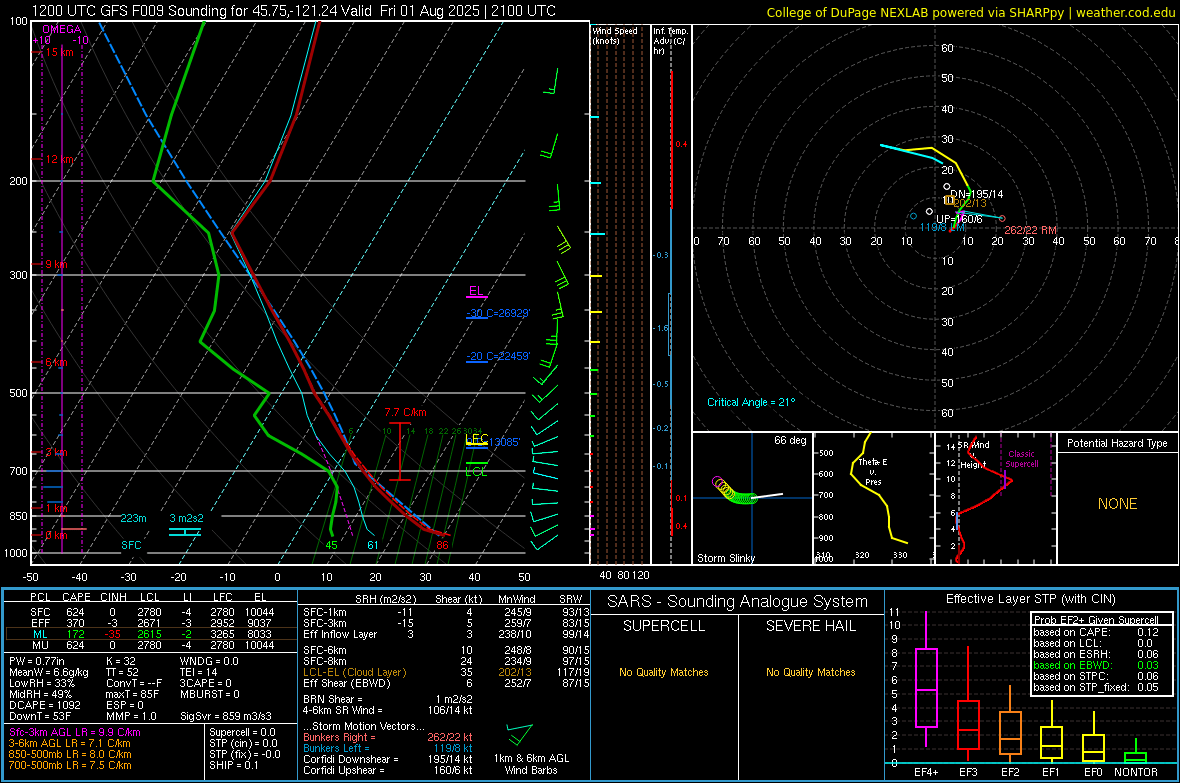Screen dimensions: 1180x783
Task: Click the NONTOR axis label
Action: click(x=1136, y=772)
